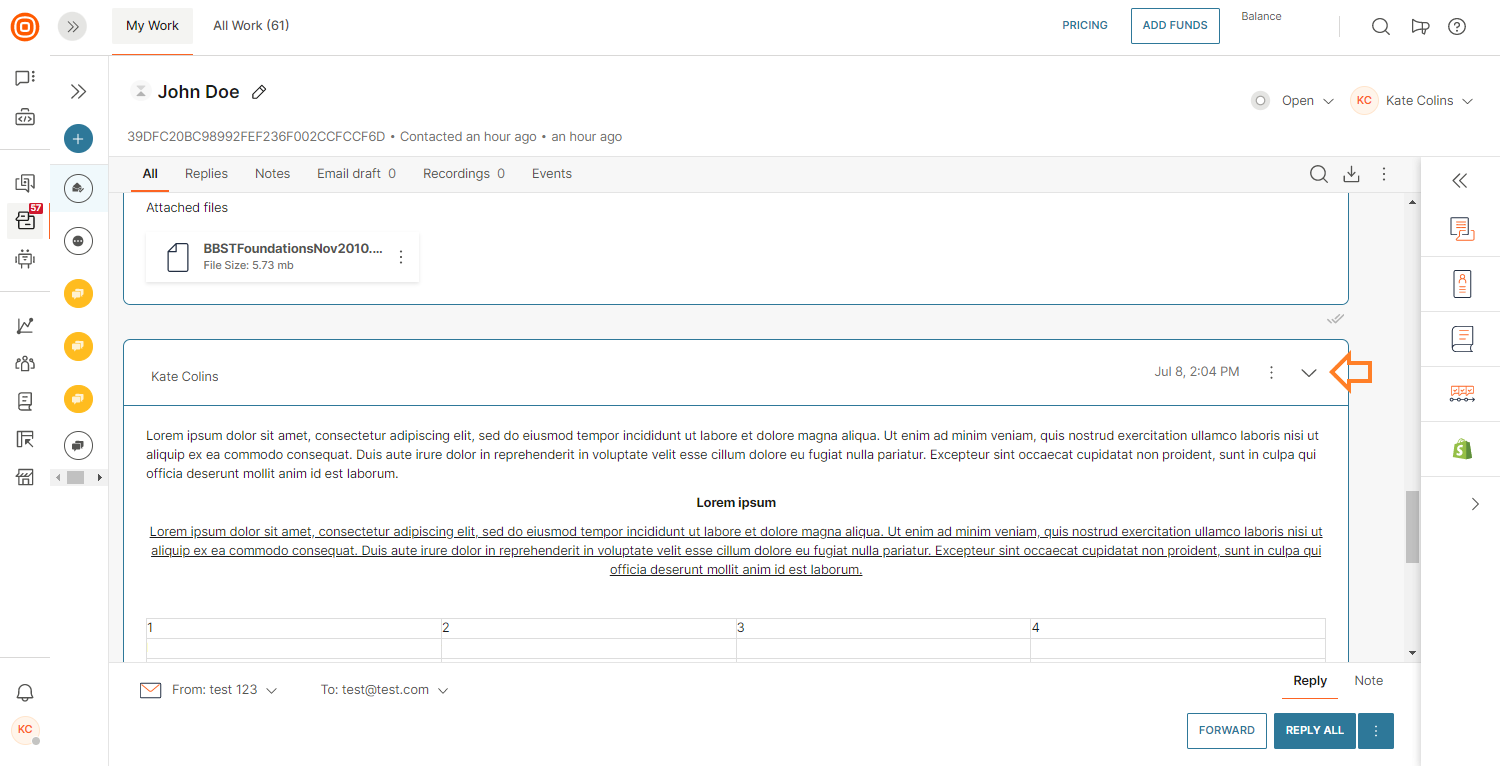This screenshot has height=766, width=1500.
Task: Switch to the Note mode toggle
Action: point(1368,681)
